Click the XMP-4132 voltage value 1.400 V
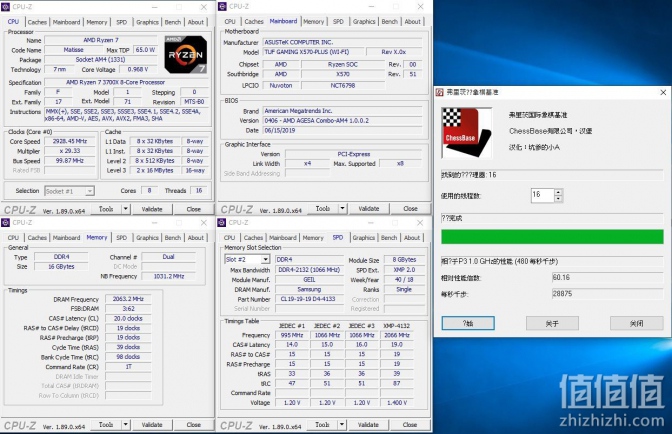This screenshot has height=434, width=672. pos(397,403)
